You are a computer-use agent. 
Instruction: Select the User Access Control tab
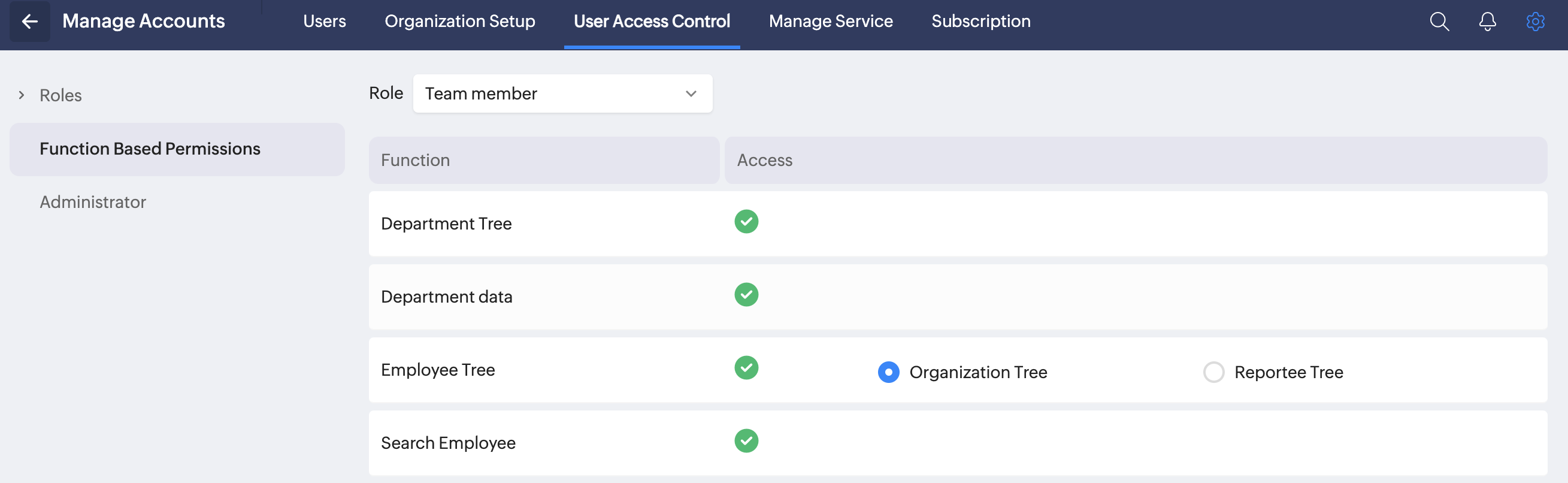click(x=651, y=22)
